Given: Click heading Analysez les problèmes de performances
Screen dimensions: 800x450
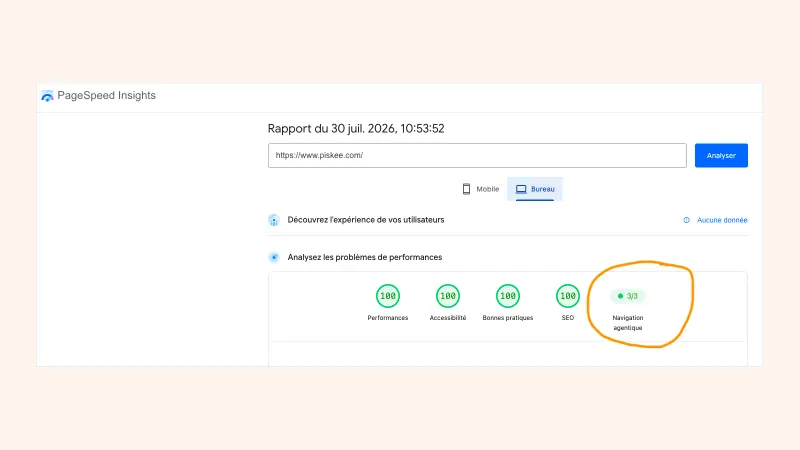Looking at the screenshot, I should click(x=365, y=257).
